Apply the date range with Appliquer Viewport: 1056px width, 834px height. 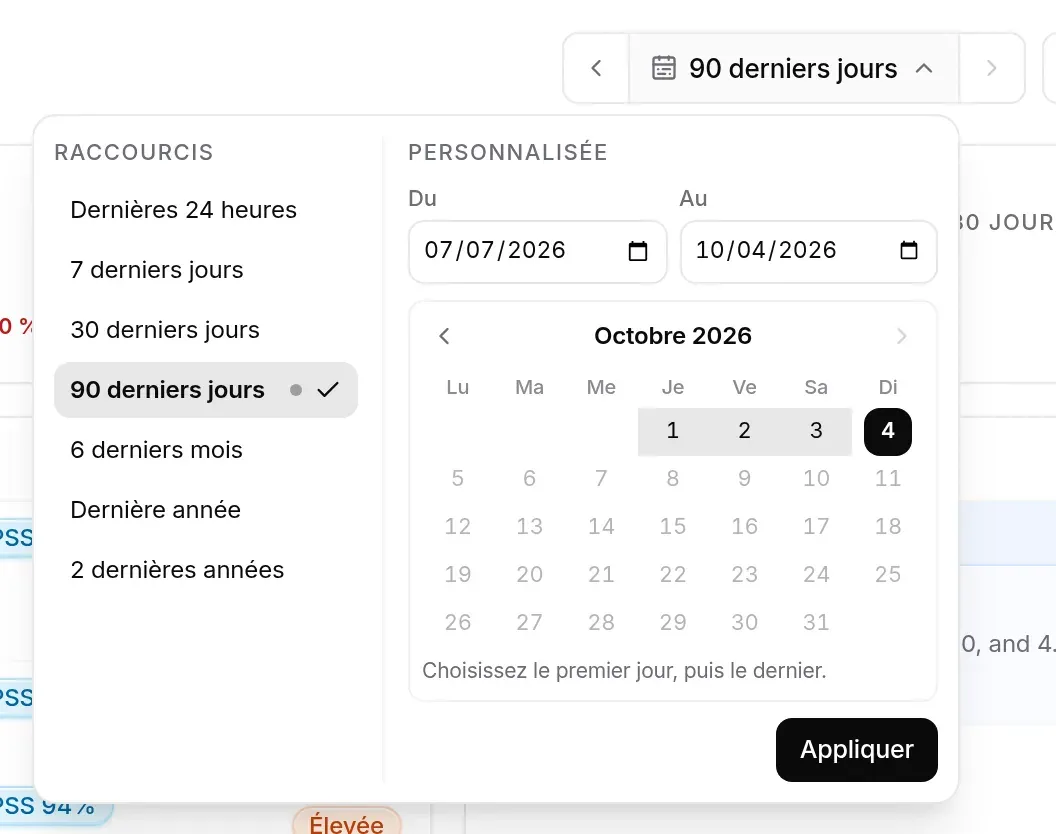[857, 750]
